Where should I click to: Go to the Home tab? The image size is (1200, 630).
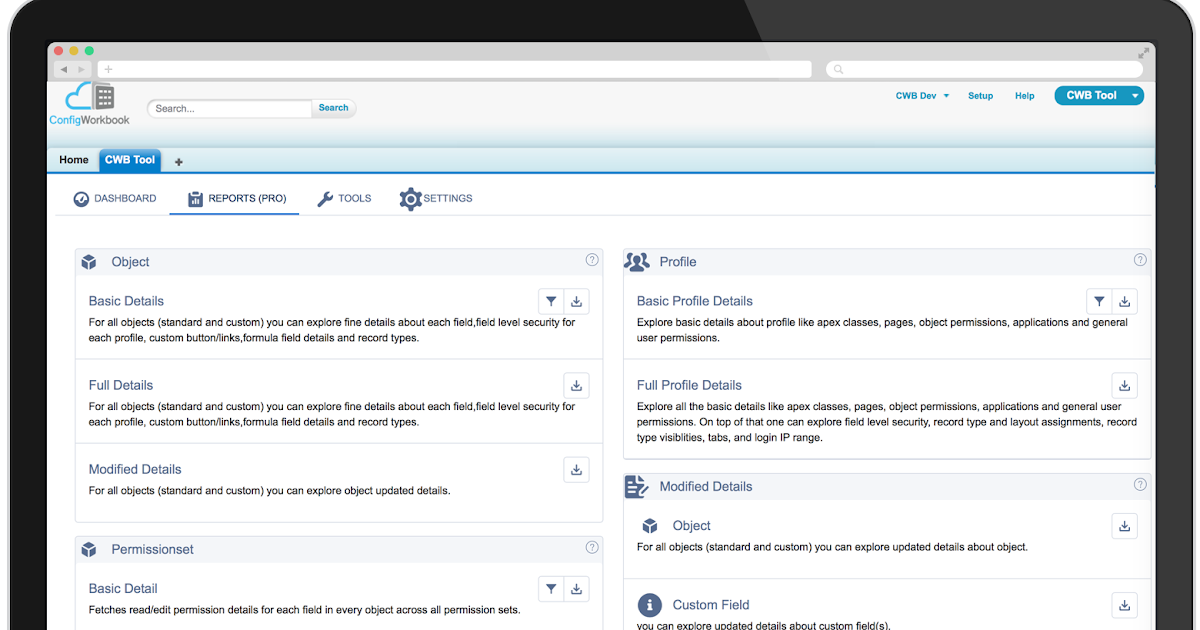point(74,160)
